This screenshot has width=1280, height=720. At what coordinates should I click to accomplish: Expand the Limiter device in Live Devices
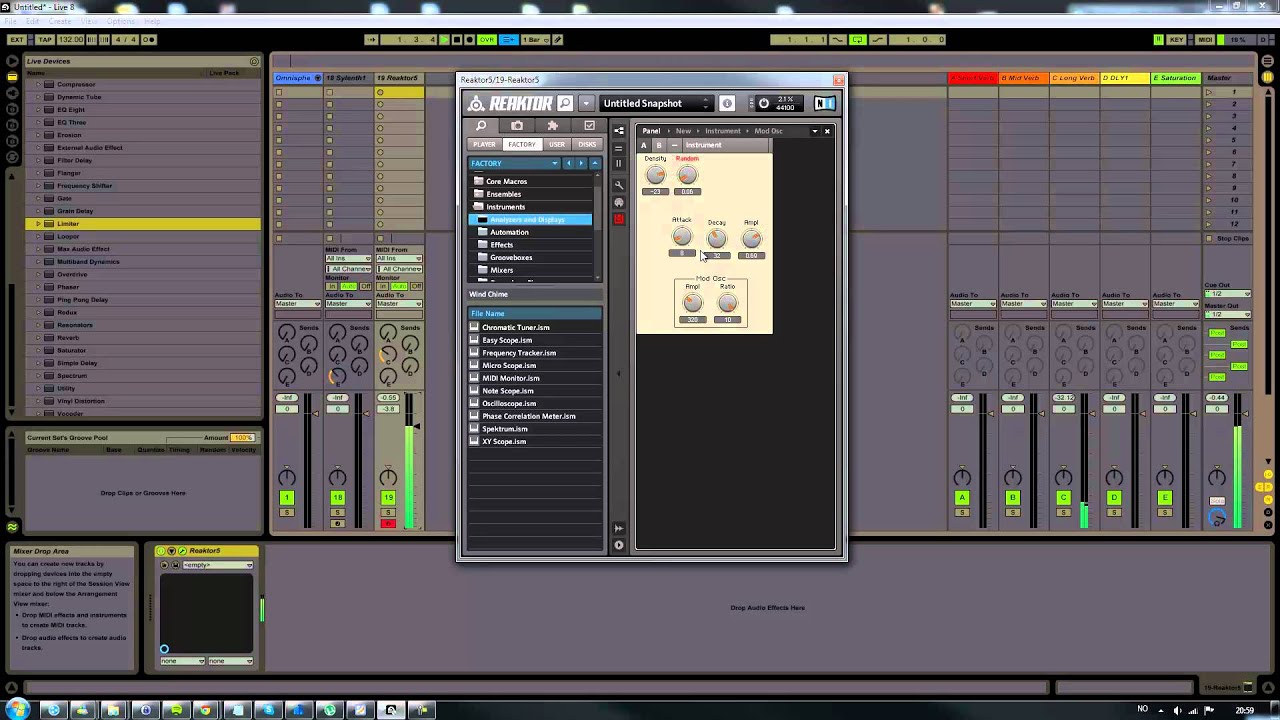click(x=39, y=224)
